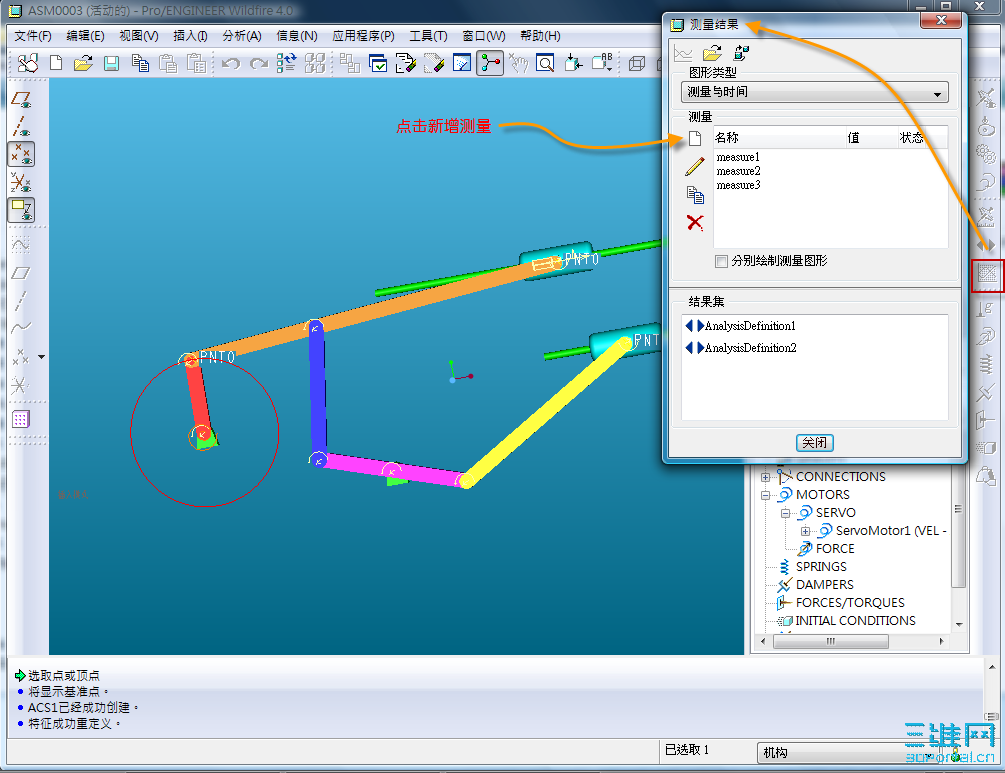Toggle datum axis display
Viewport: 1005px width, 773px height.
point(21,127)
